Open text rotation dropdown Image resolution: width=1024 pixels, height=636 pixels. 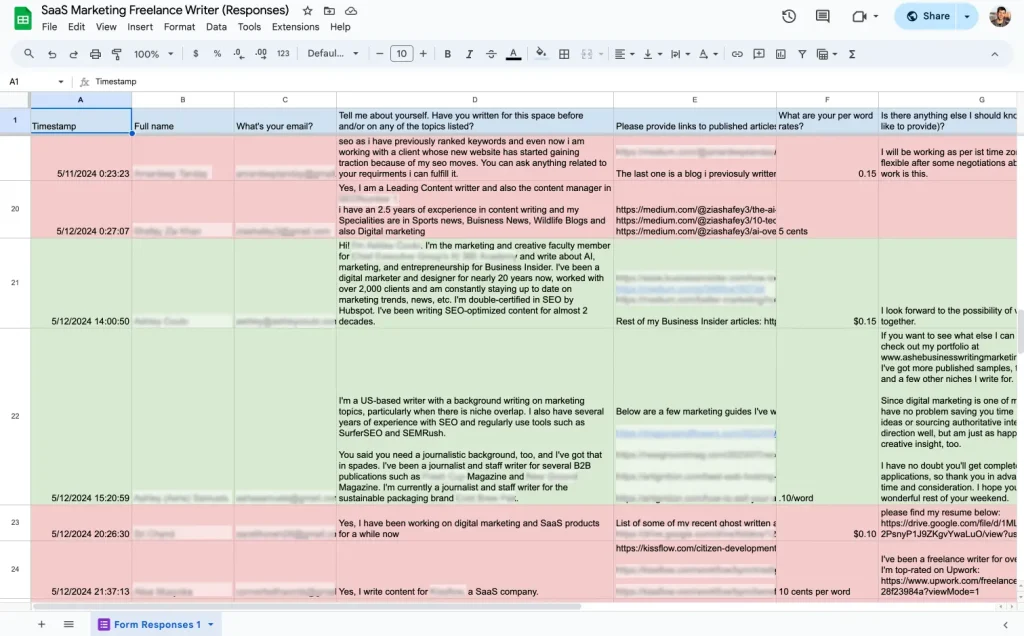click(x=708, y=54)
